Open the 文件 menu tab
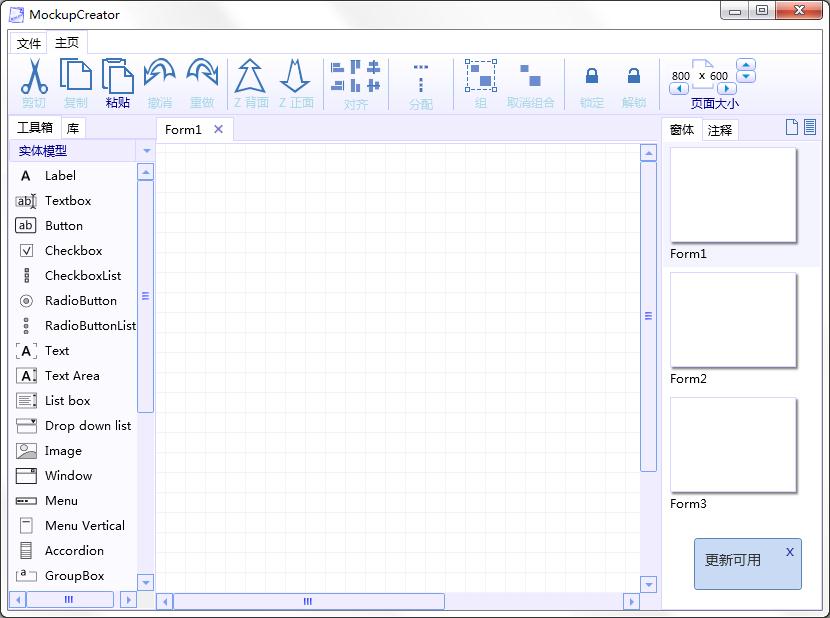This screenshot has width=830, height=618. click(29, 43)
